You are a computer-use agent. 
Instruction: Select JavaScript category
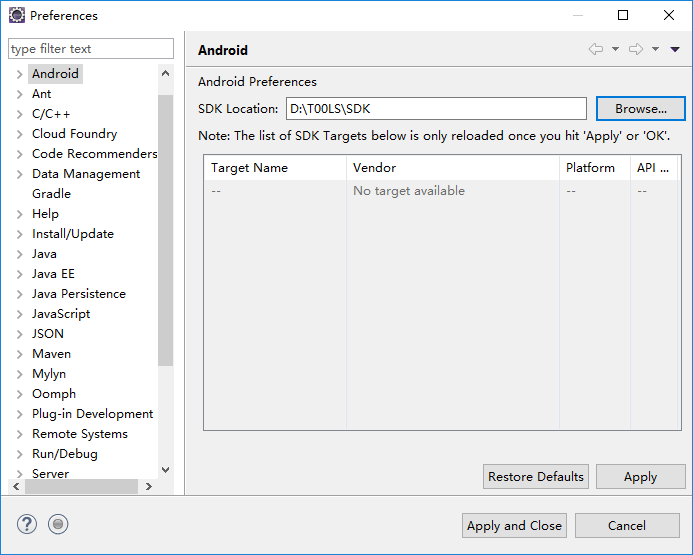[61, 314]
